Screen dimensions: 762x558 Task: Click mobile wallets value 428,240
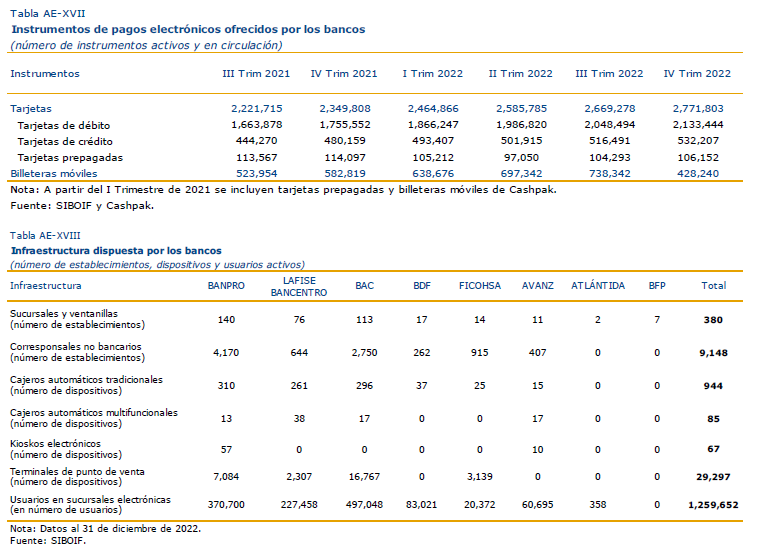click(x=698, y=174)
